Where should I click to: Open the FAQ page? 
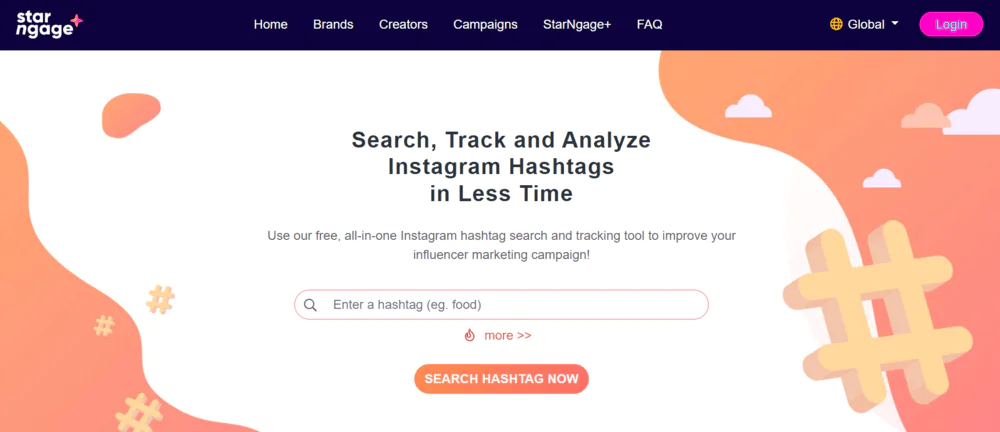click(649, 24)
